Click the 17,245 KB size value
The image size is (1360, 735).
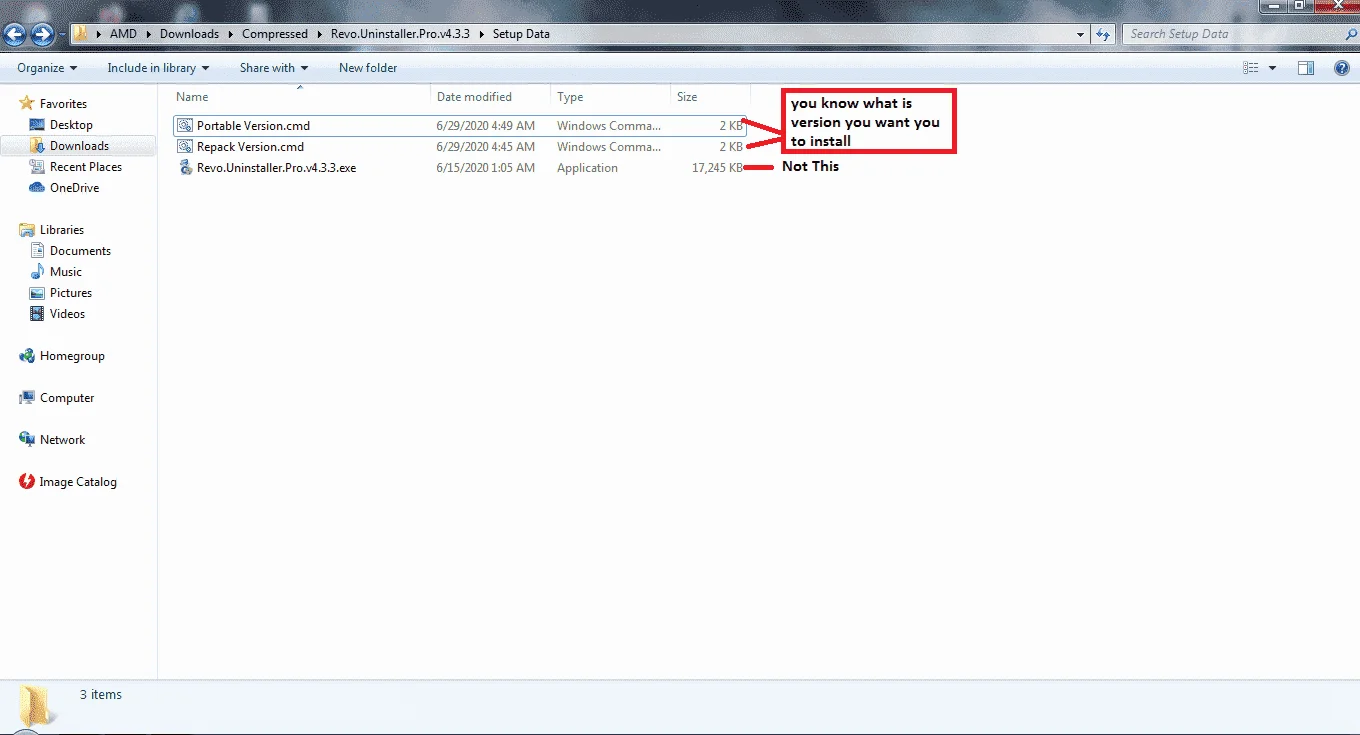point(717,168)
